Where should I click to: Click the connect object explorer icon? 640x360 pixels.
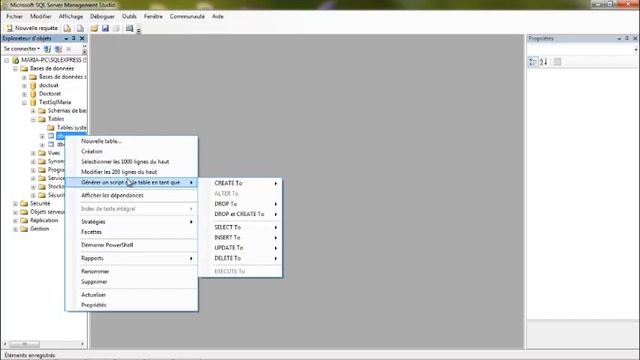[47, 49]
